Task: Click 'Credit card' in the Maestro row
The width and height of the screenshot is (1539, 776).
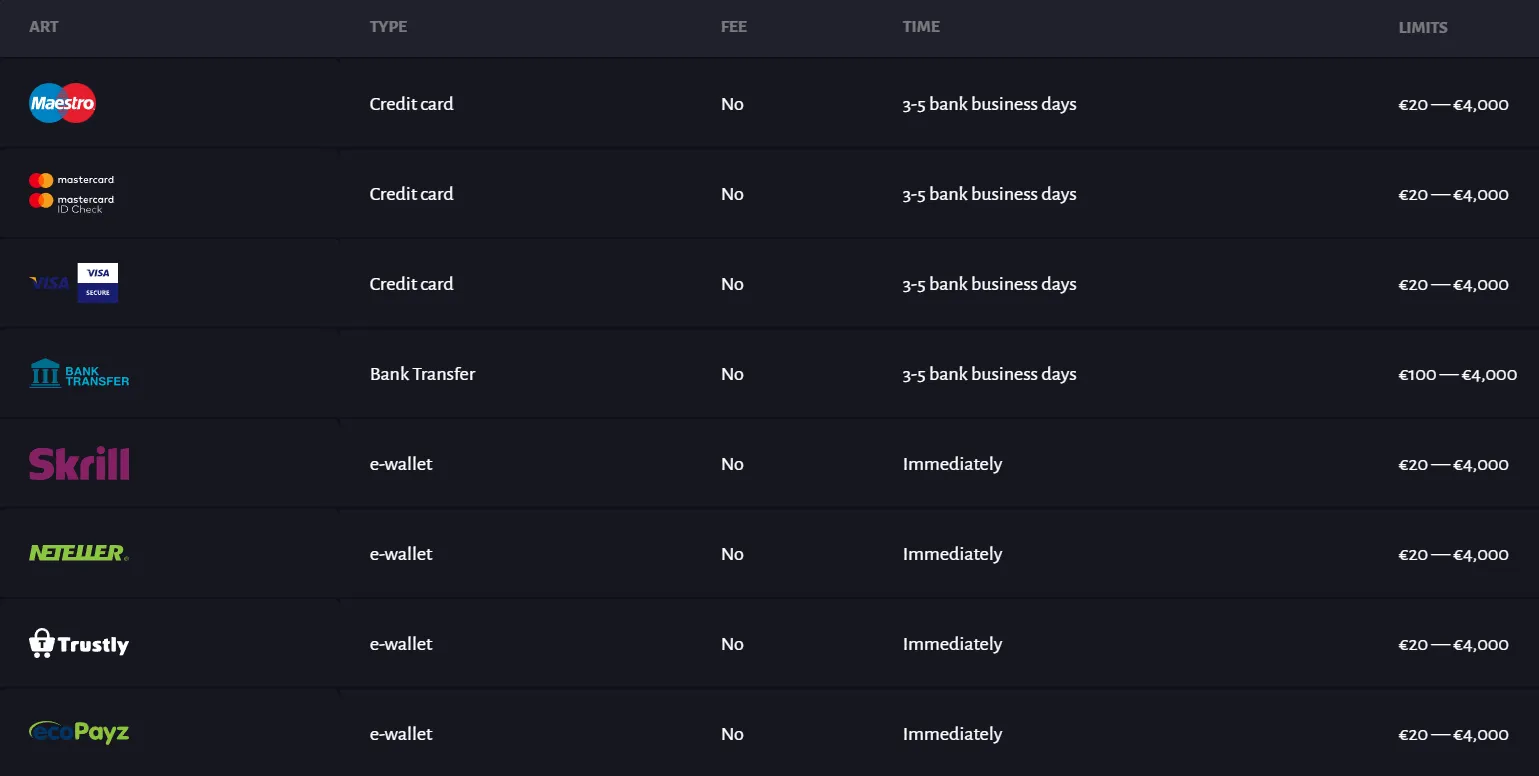Action: tap(411, 104)
